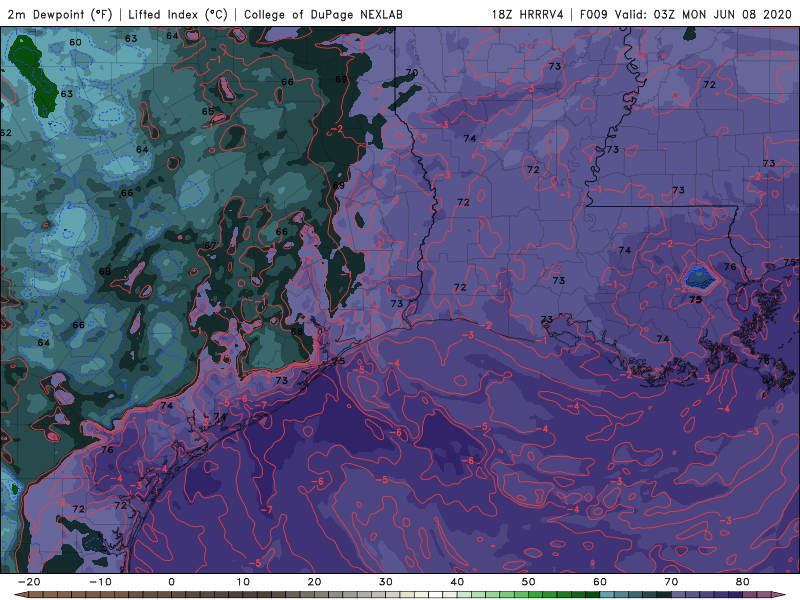Click the "F009" forecast hour label
This screenshot has width=800, height=600.
(x=593, y=14)
